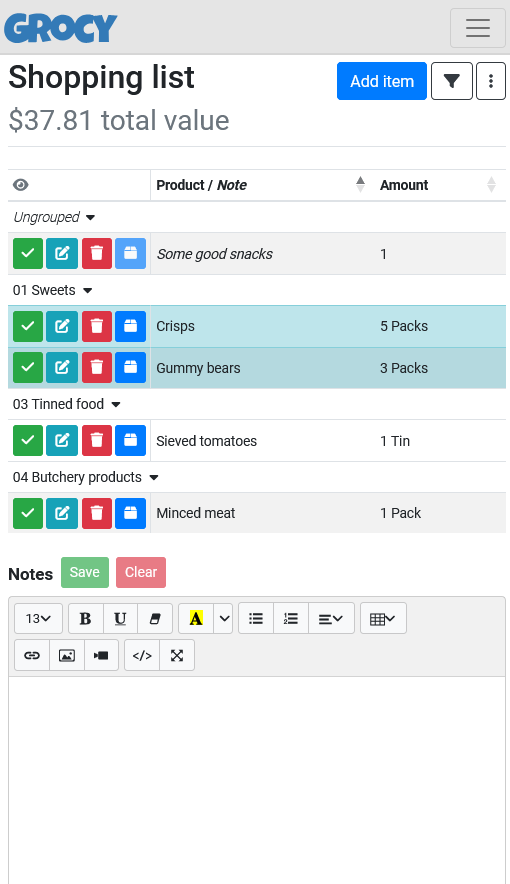Toggle underline formatting in notes

[x=120, y=618]
